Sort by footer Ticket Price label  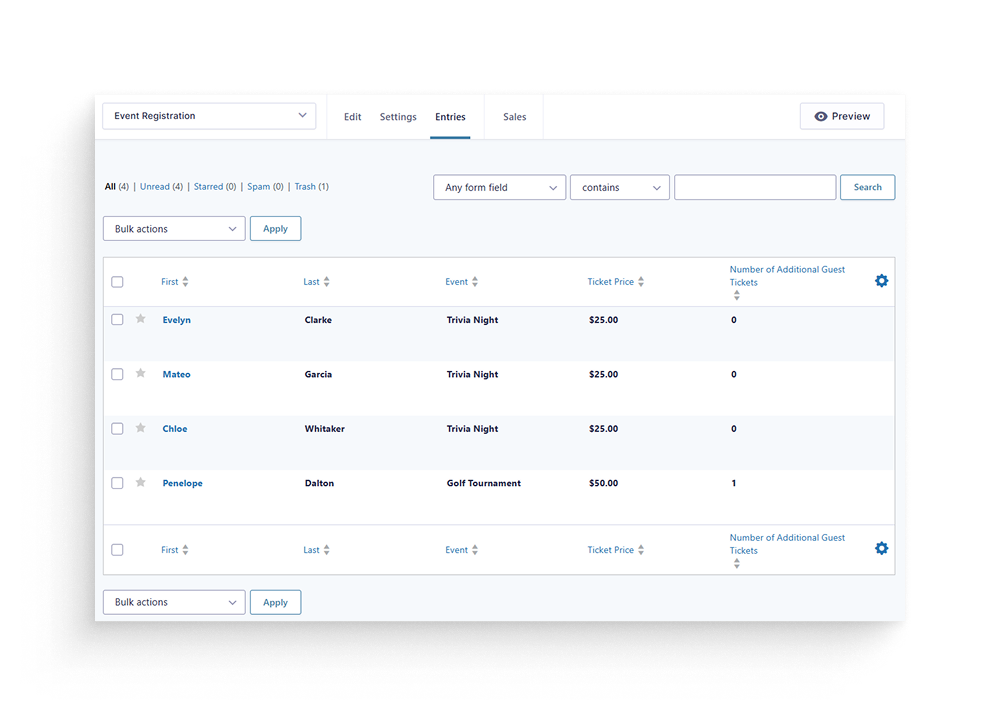click(610, 549)
